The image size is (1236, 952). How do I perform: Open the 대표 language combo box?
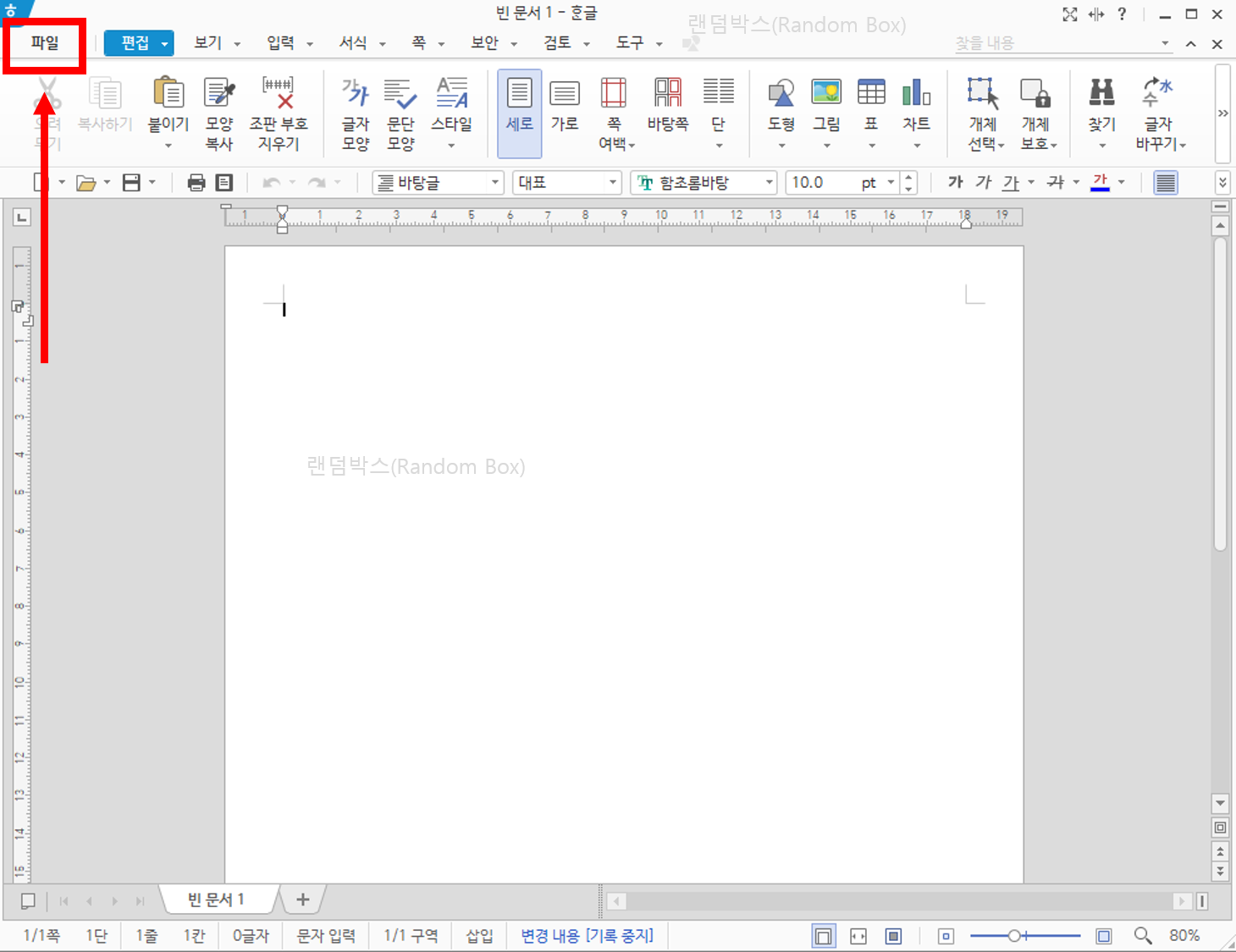567,183
